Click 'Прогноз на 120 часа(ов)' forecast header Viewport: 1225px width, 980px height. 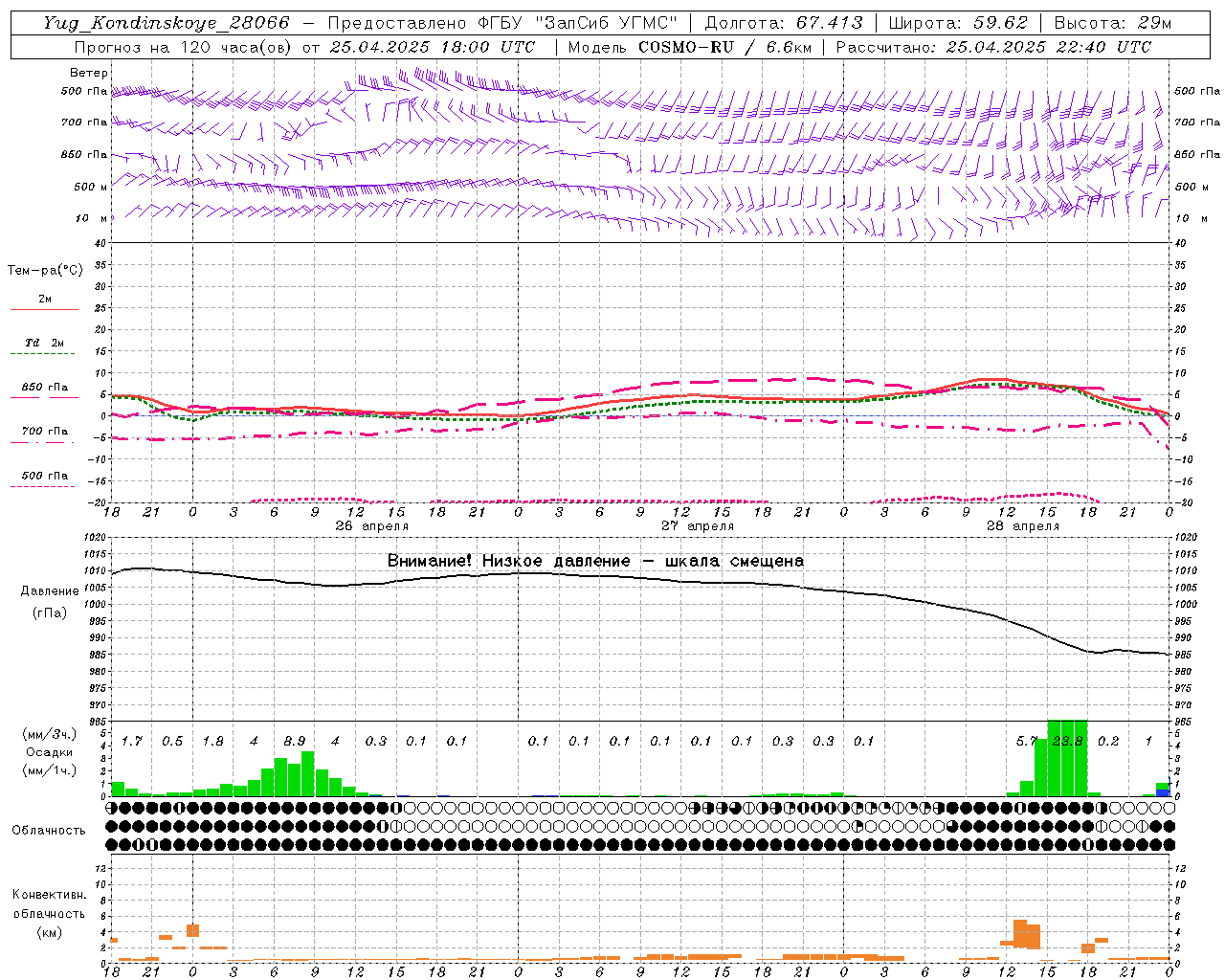click(185, 47)
